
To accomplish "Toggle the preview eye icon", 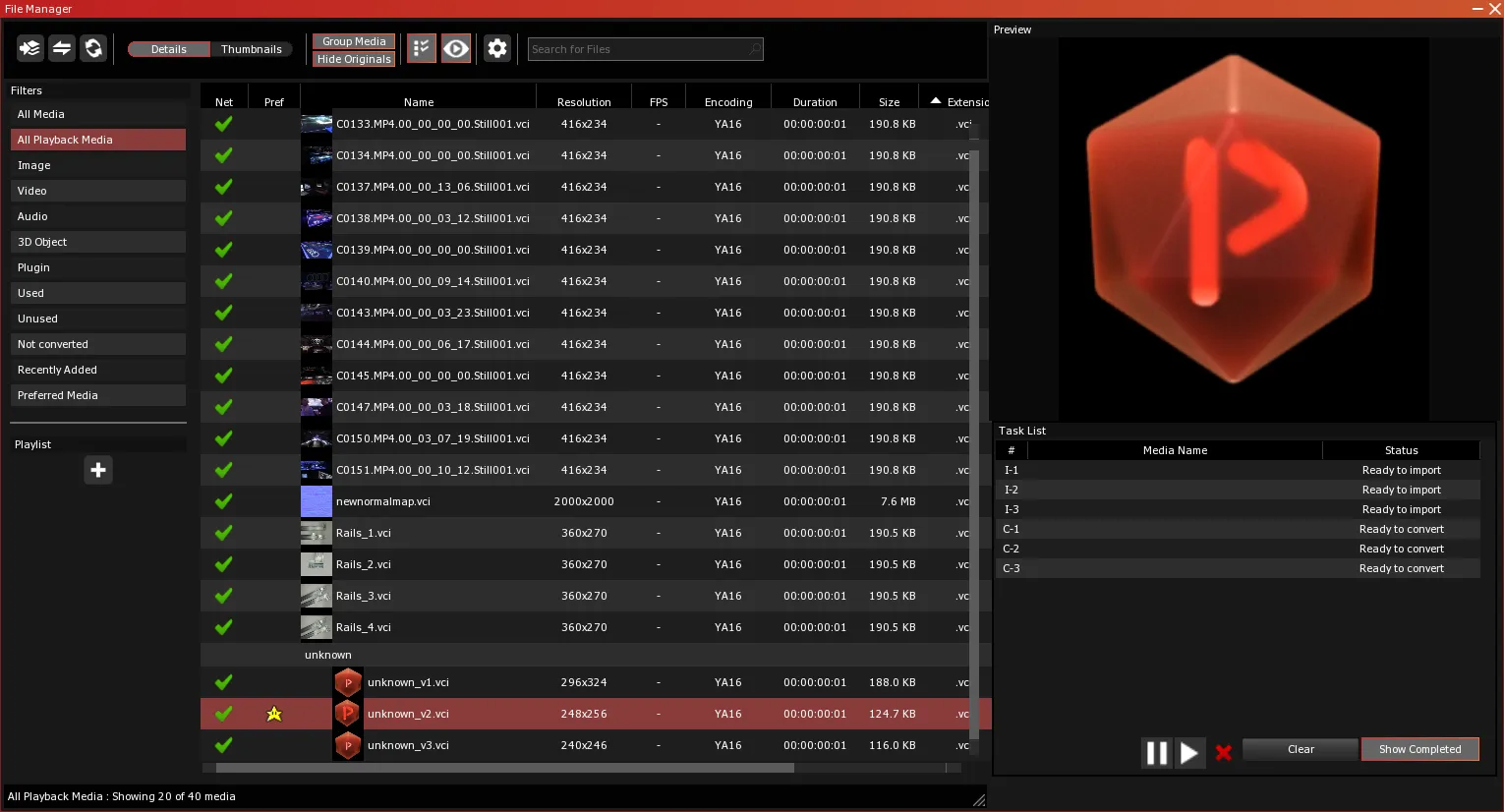I will [456, 48].
